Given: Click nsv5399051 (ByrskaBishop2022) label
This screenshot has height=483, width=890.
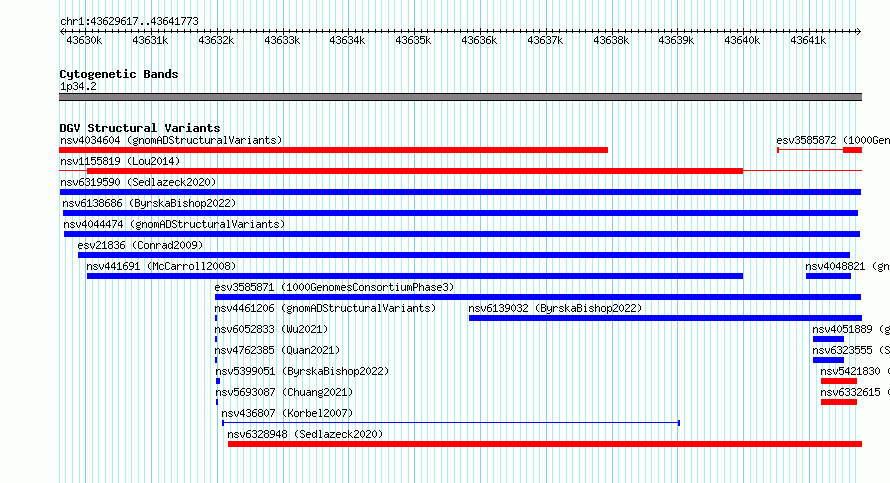Looking at the screenshot, I should [302, 371].
